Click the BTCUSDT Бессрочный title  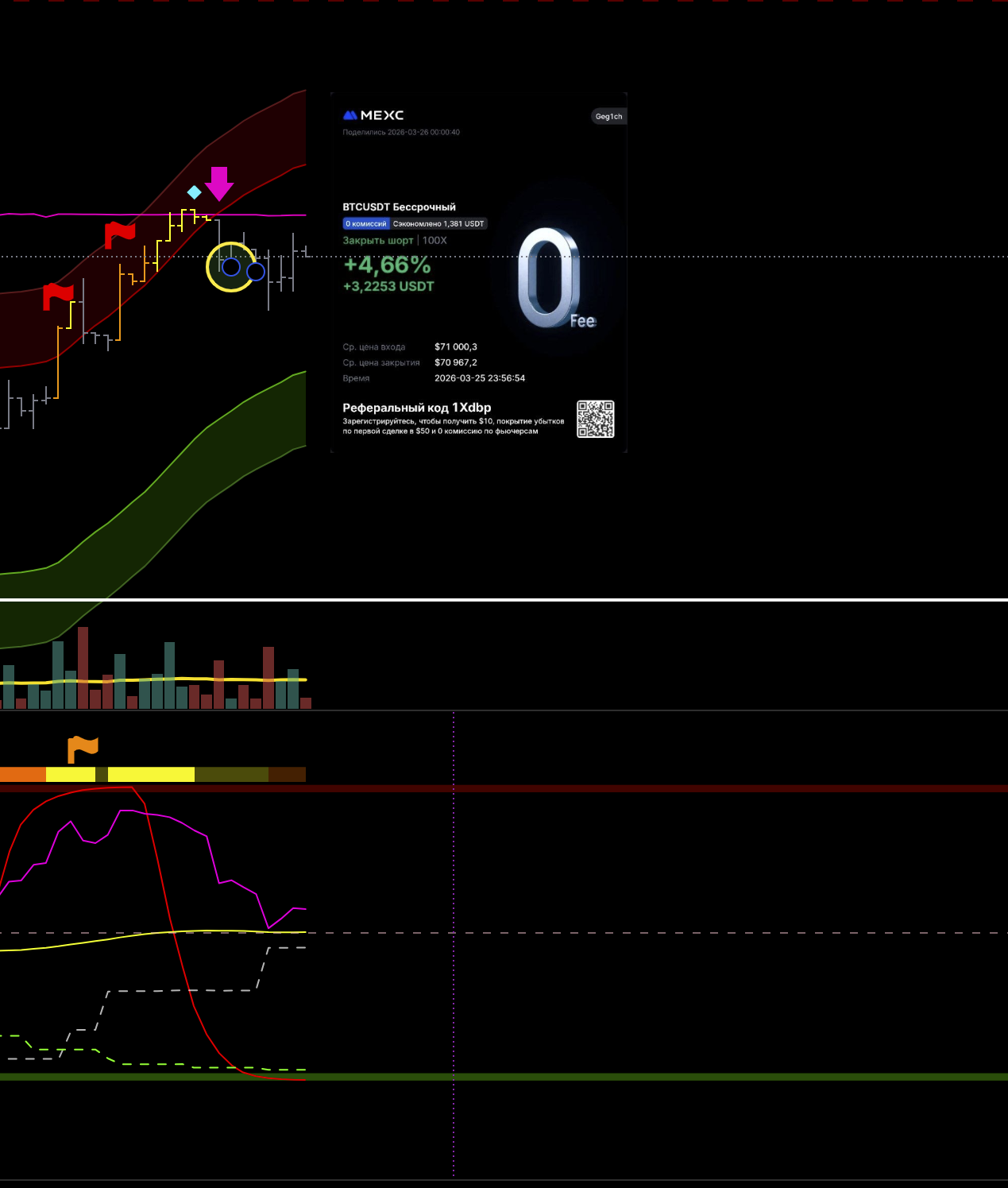[x=399, y=207]
